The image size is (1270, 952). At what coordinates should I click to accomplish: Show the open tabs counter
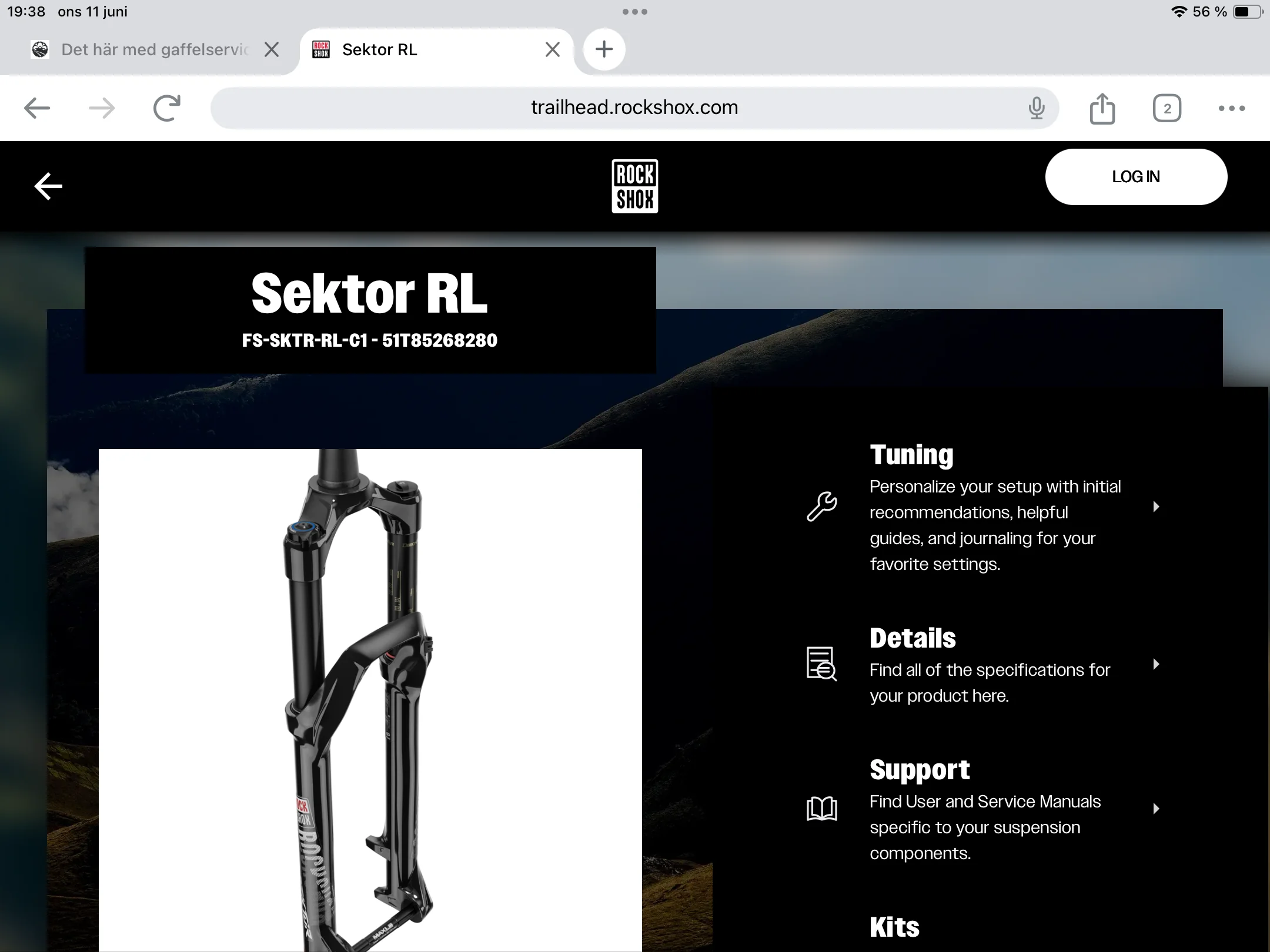pos(1167,108)
